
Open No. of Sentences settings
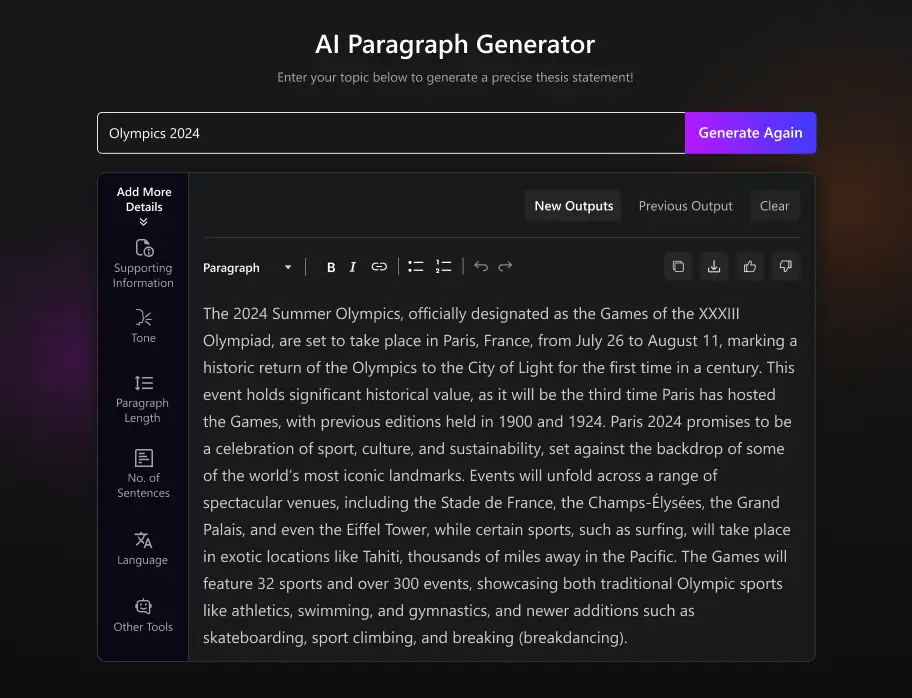(x=143, y=474)
